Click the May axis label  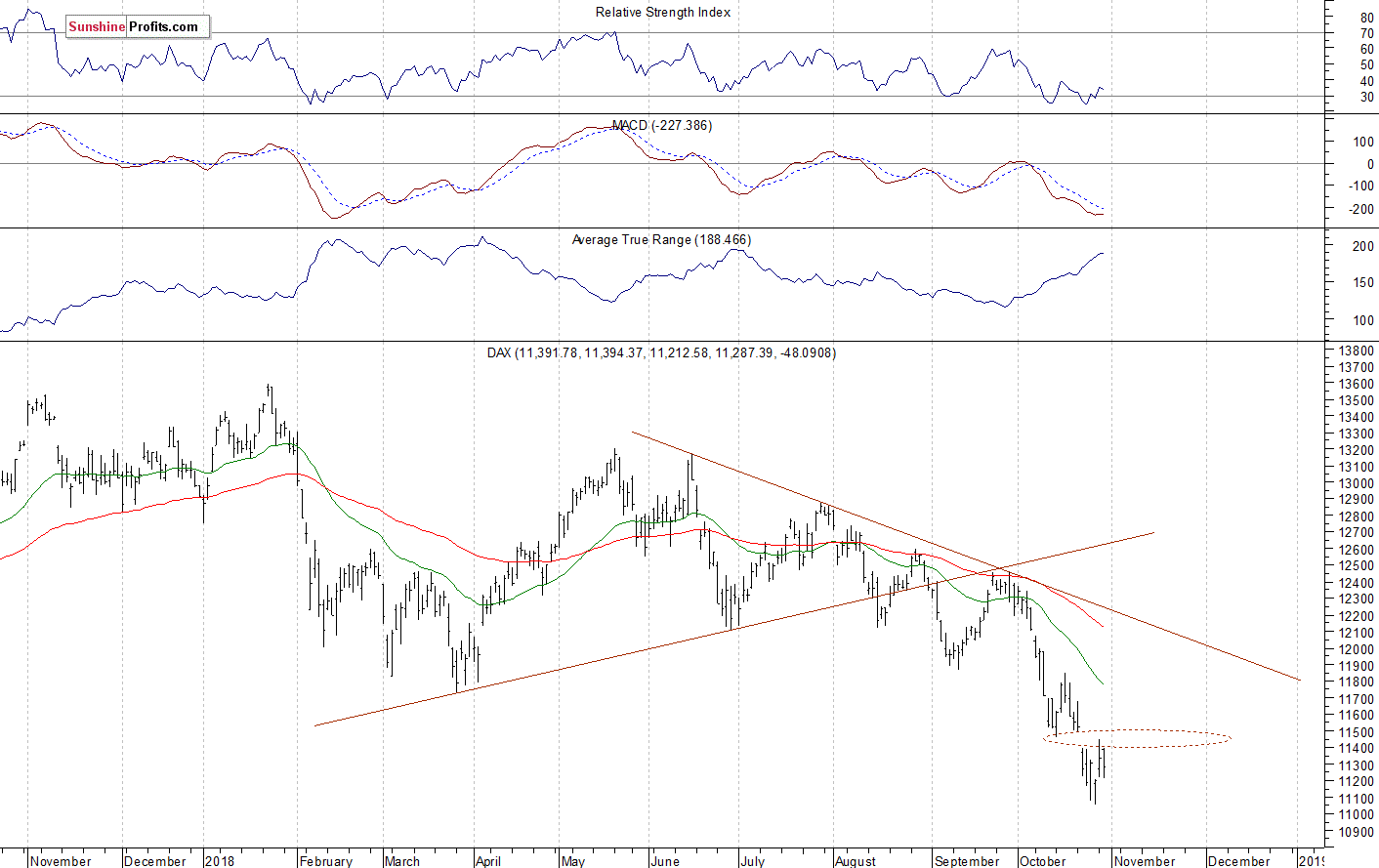point(573,861)
